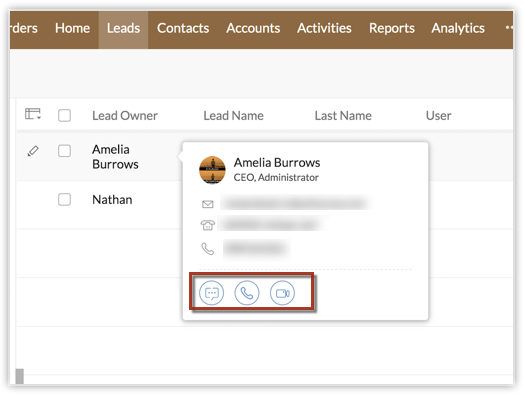
Task: Click the email envelope icon in popup
Action: point(208,204)
